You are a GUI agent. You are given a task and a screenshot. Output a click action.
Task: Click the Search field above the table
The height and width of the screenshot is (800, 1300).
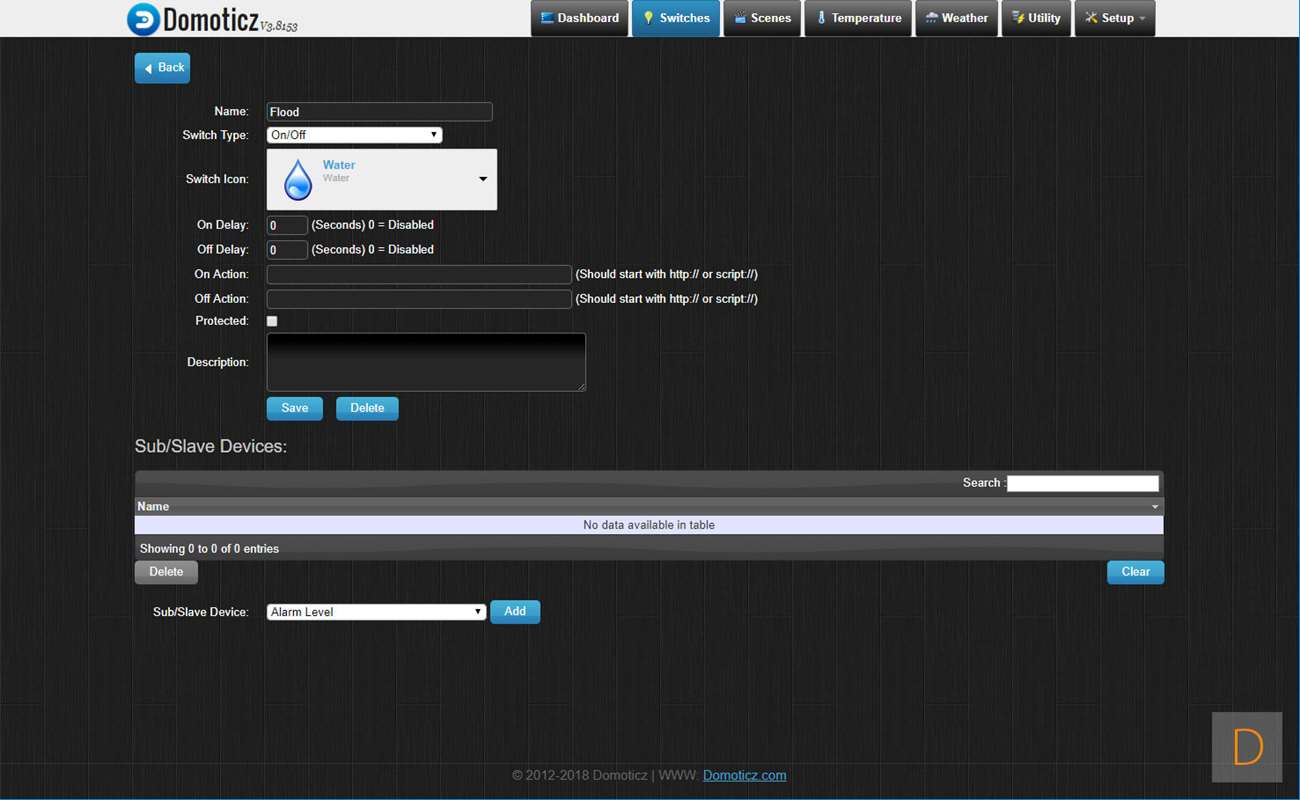pyautogui.click(x=1082, y=483)
